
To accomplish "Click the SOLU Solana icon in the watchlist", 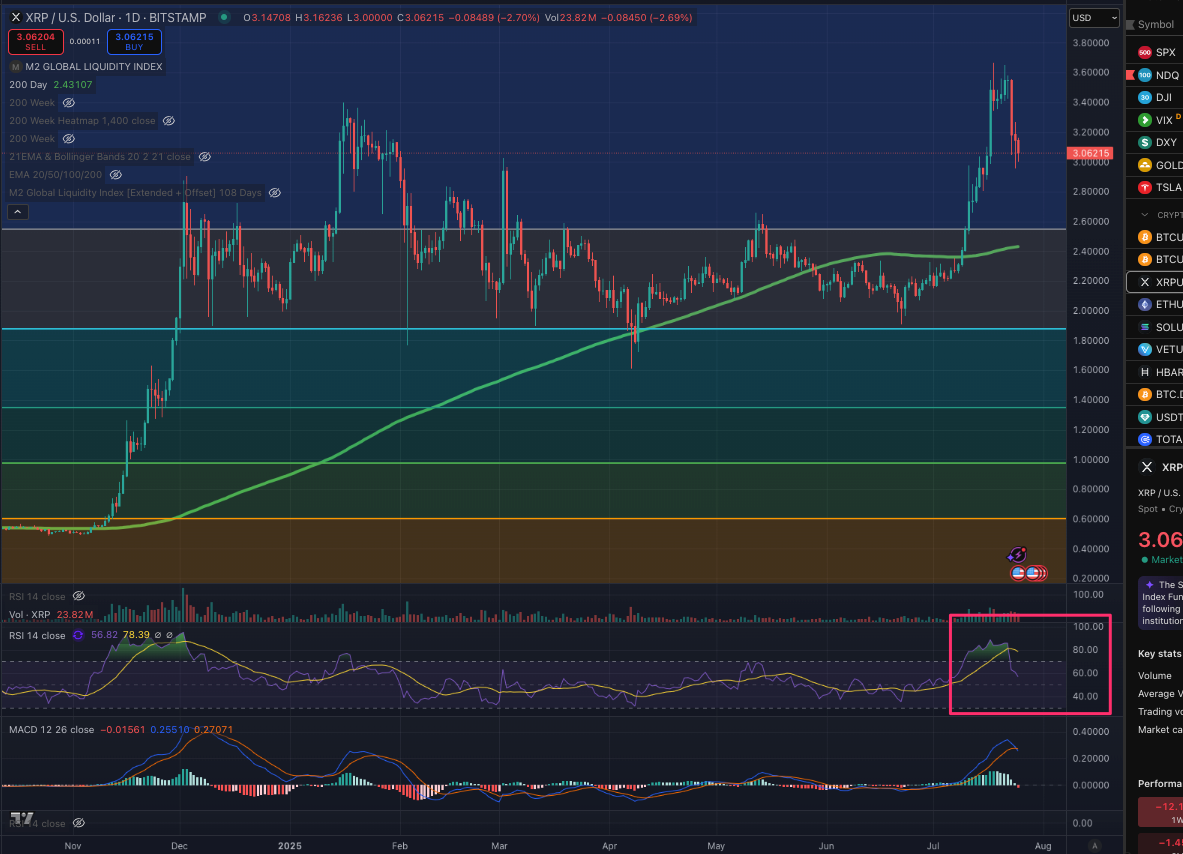I will coord(1145,327).
